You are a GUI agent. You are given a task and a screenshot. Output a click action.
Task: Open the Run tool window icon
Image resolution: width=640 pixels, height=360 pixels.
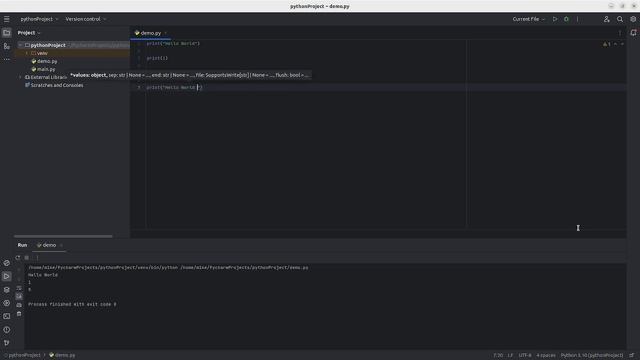click(7, 276)
